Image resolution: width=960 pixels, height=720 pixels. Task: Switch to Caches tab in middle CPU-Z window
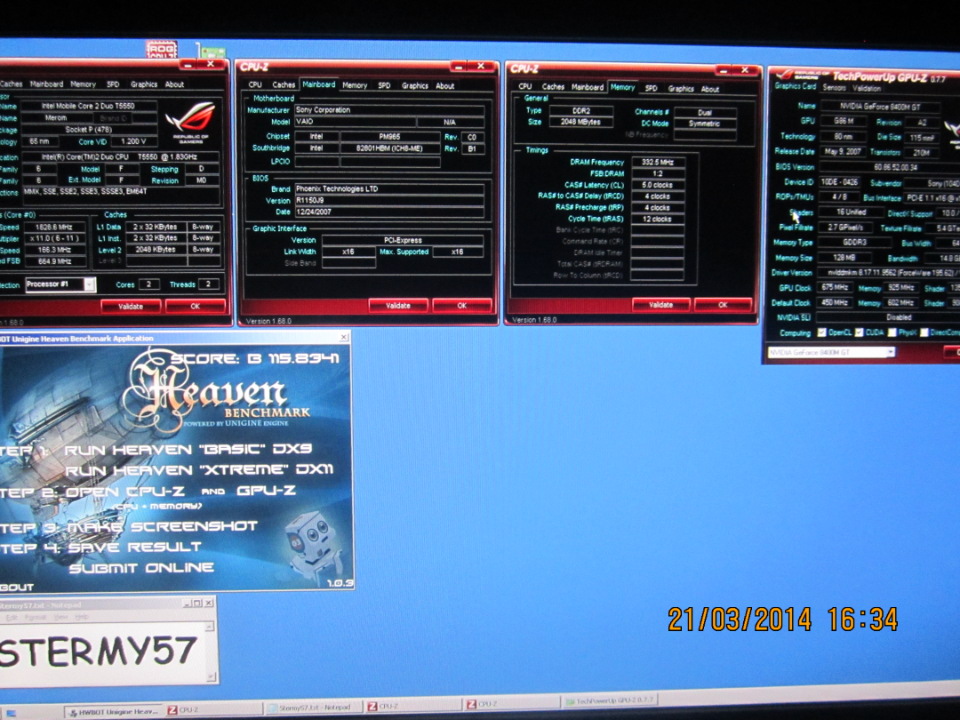click(x=283, y=85)
